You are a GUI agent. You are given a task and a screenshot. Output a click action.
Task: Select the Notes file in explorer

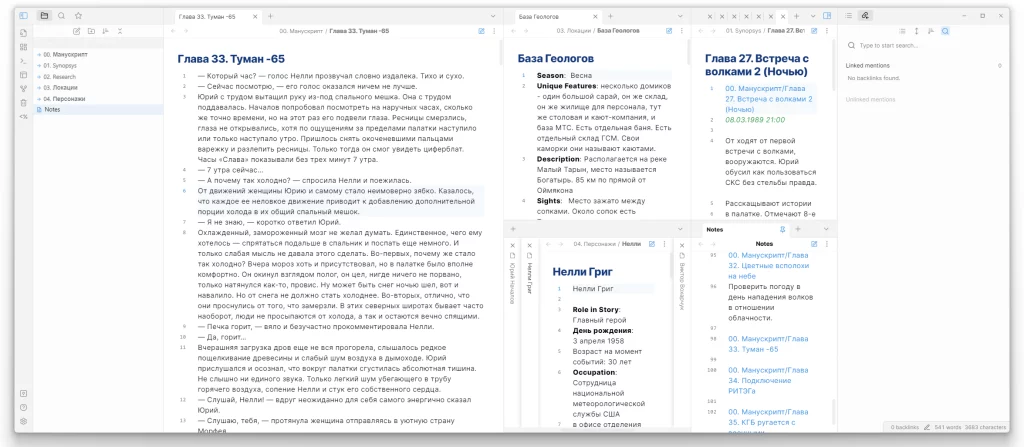tap(53, 109)
